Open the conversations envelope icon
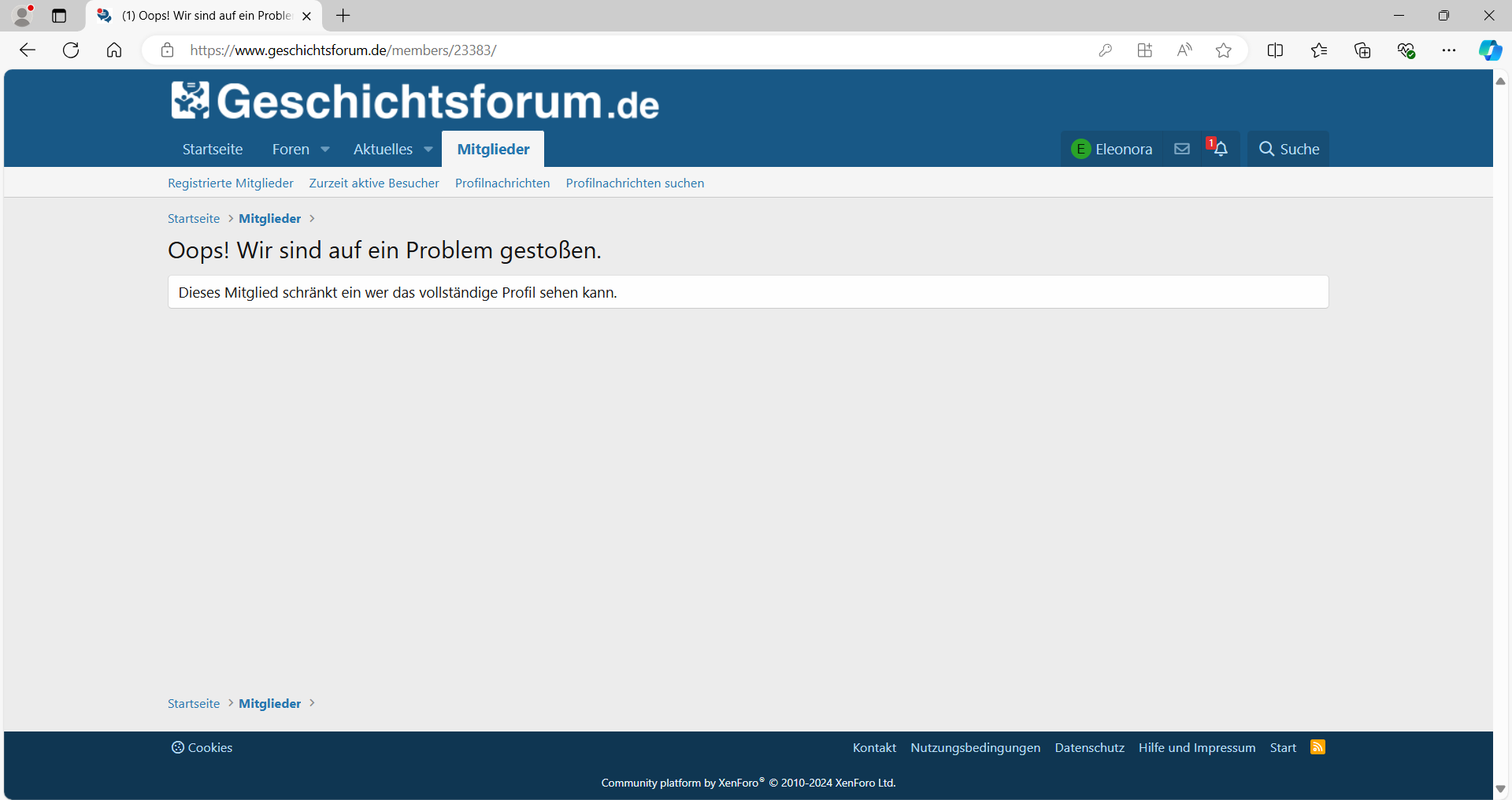 [1180, 149]
